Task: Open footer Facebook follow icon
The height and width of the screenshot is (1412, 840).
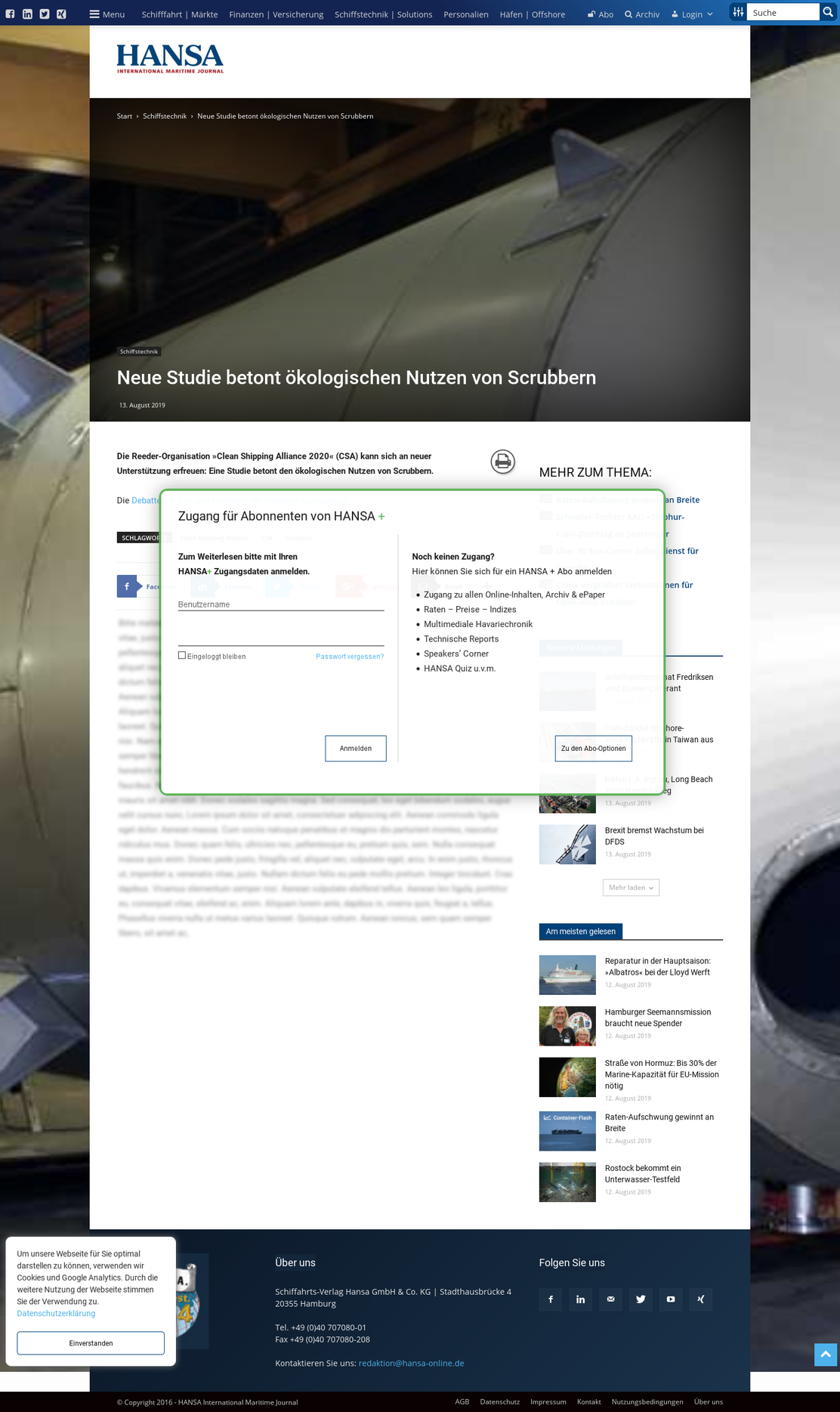Action: 551,1299
